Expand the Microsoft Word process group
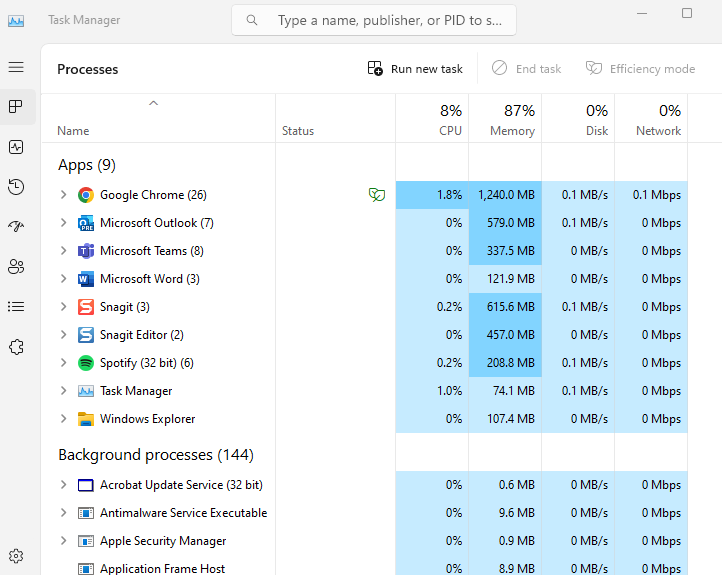The width and height of the screenshot is (722, 575). point(64,279)
